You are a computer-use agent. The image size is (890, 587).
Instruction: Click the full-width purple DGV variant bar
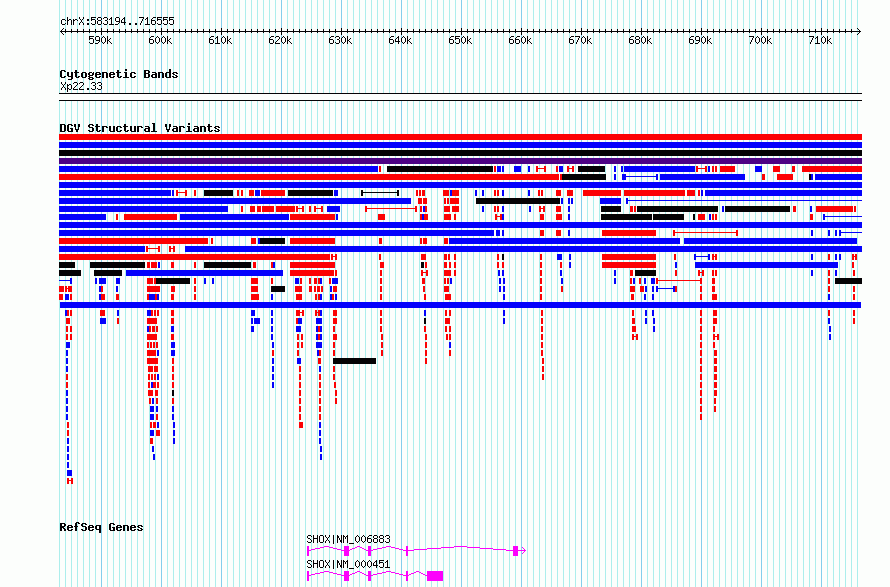point(460,161)
